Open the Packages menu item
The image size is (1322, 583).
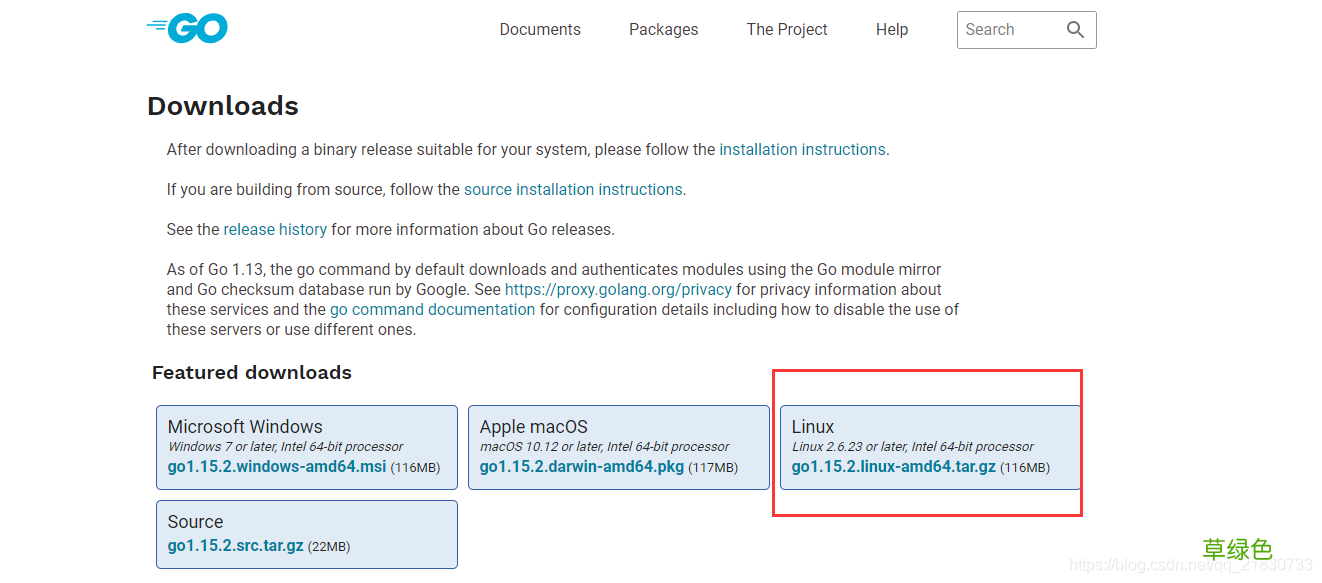[x=663, y=30]
